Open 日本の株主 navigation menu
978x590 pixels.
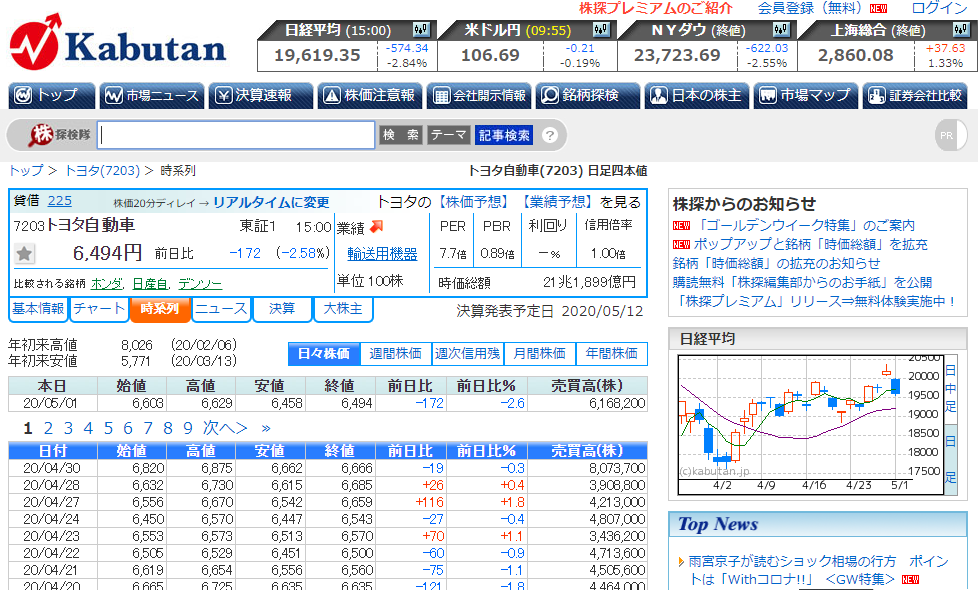point(697,95)
